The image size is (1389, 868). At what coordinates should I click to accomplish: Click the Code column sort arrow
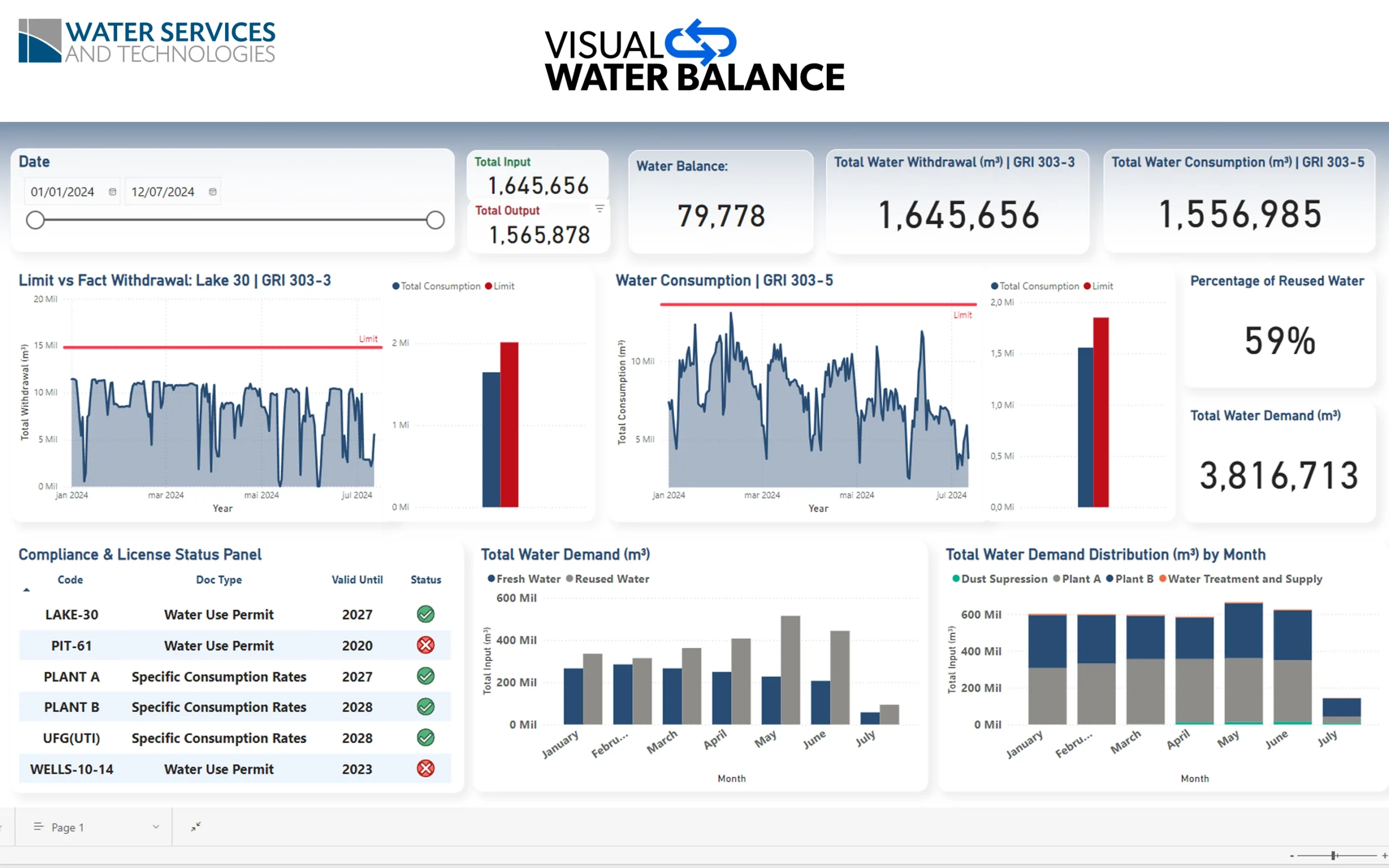[x=27, y=590]
